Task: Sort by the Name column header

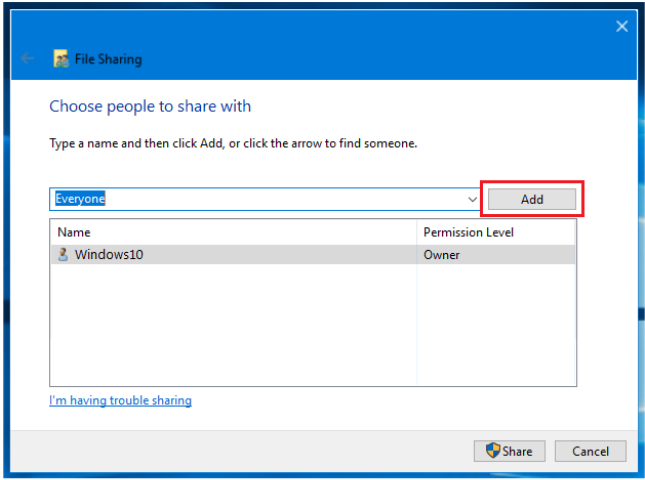Action: point(233,232)
